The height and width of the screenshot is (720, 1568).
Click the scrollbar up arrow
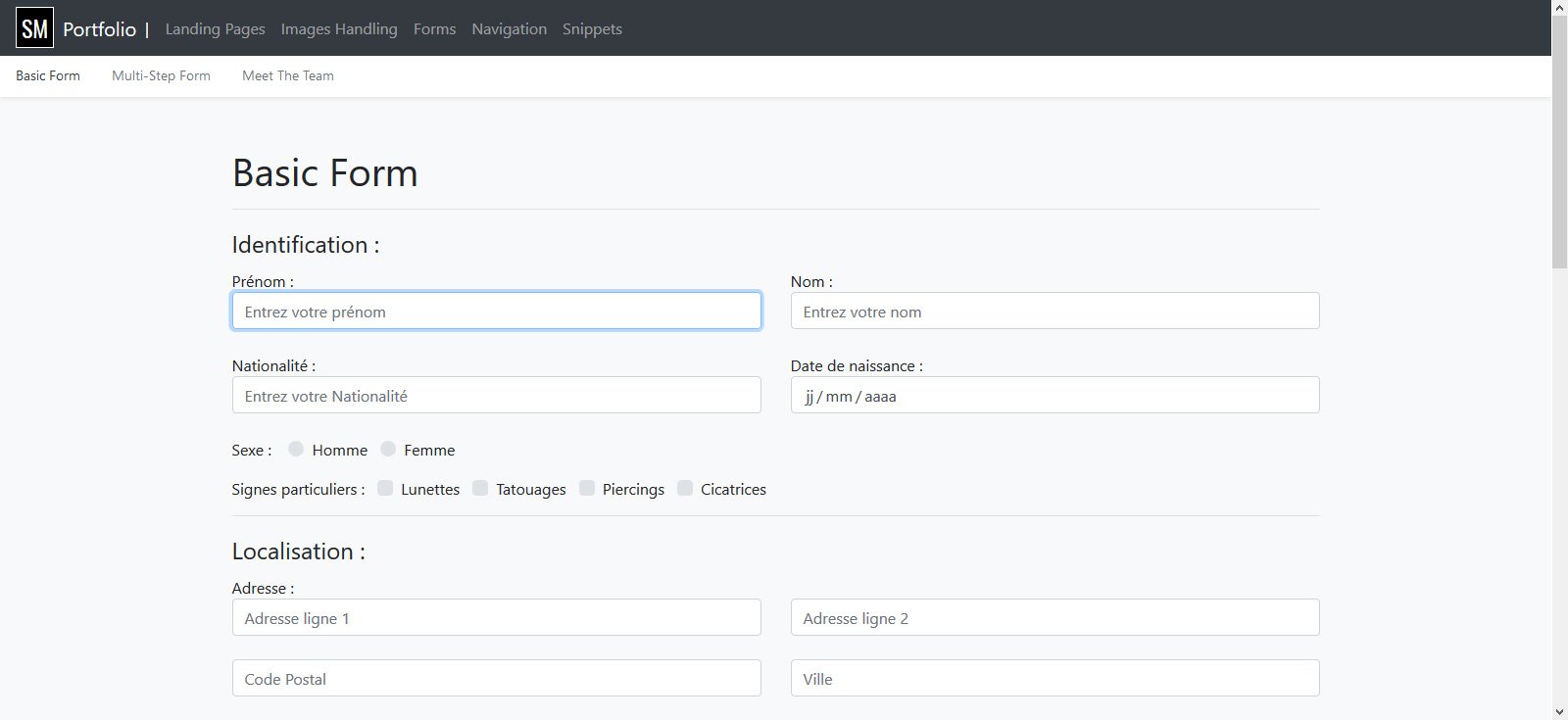click(x=1559, y=8)
